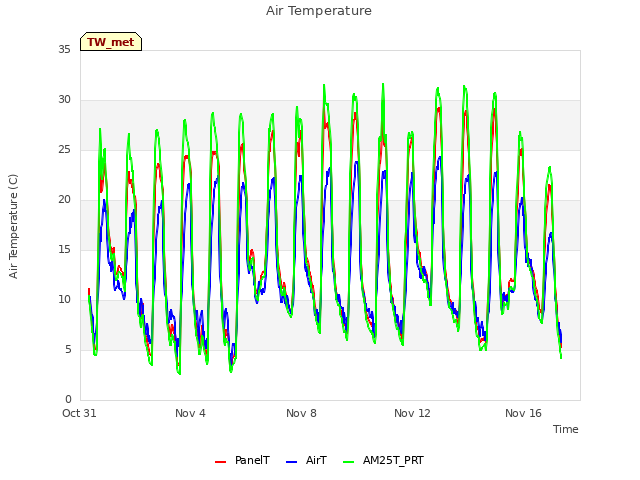640x480 pixels.
Task: Click the 0 y-axis tick label
Action: 68,399
